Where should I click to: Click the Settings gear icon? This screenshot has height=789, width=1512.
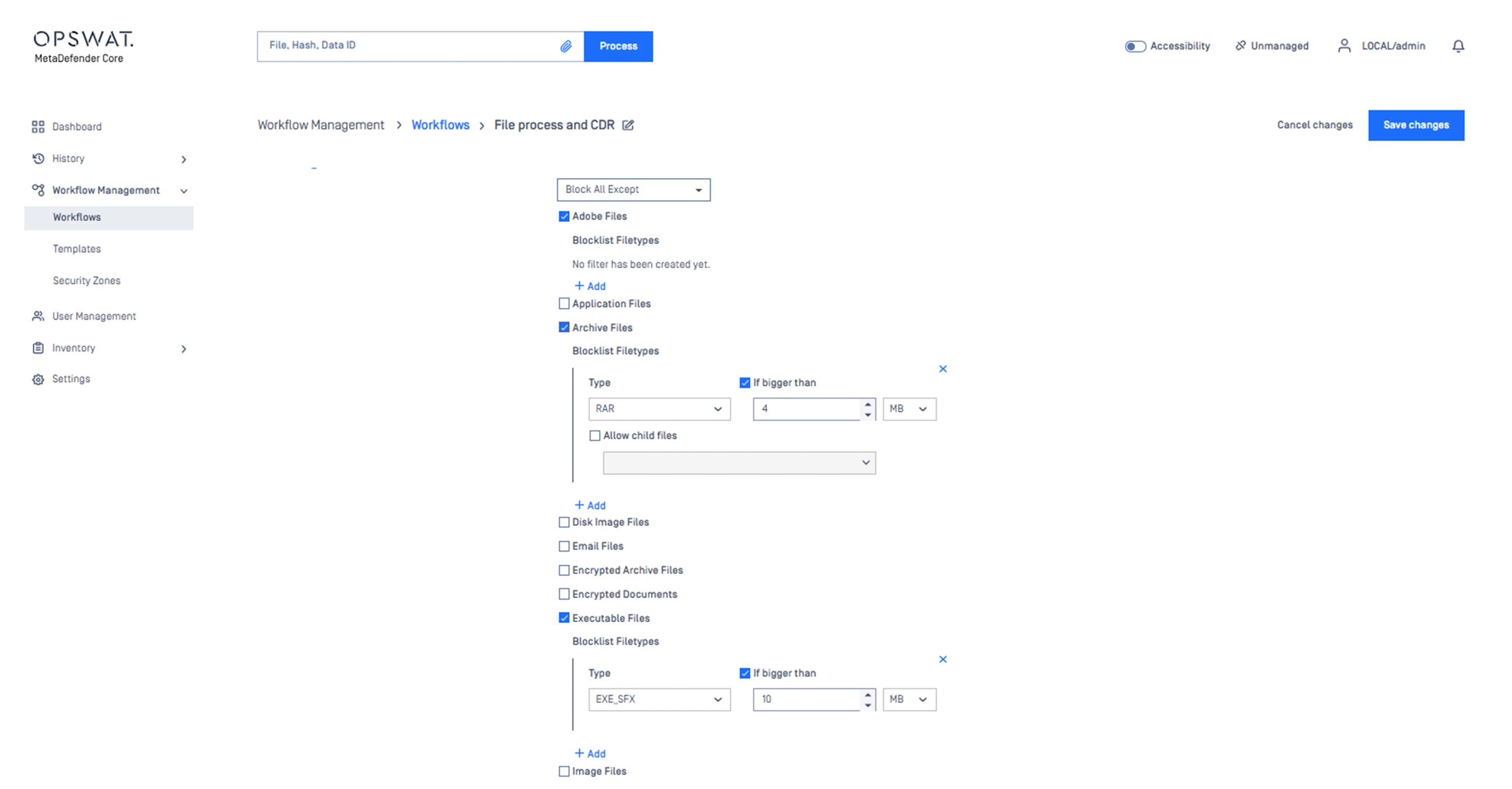point(38,379)
